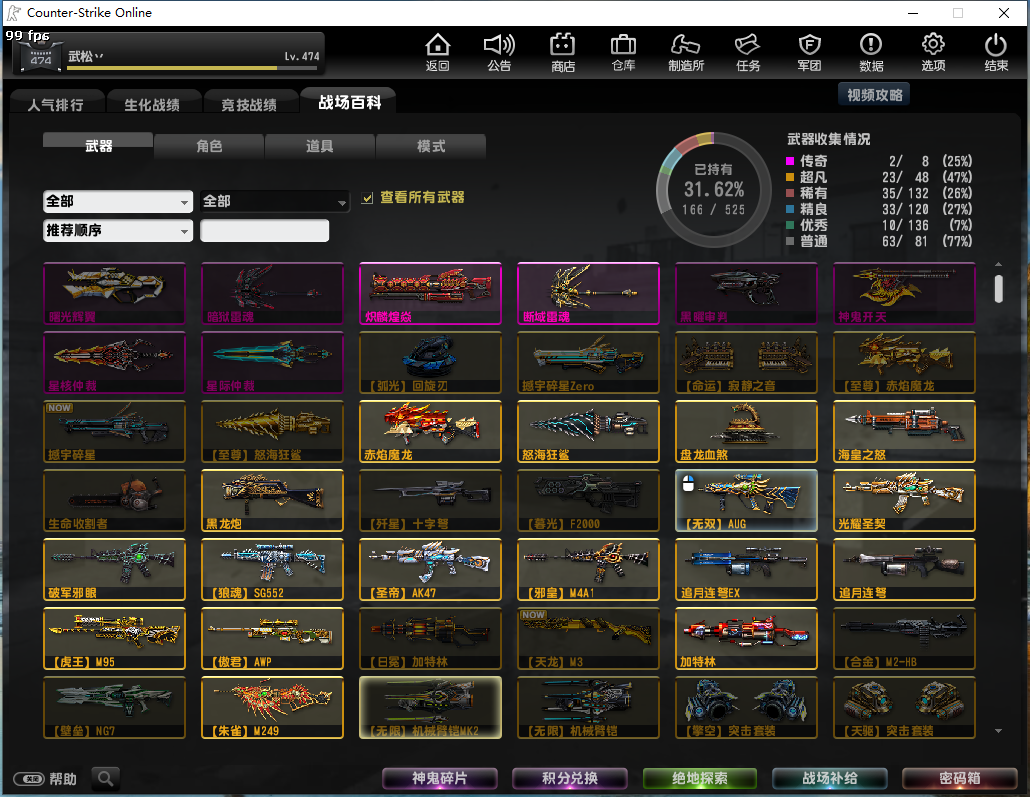
Task: Switch to the 竞技战绩 tab
Action: (x=249, y=104)
